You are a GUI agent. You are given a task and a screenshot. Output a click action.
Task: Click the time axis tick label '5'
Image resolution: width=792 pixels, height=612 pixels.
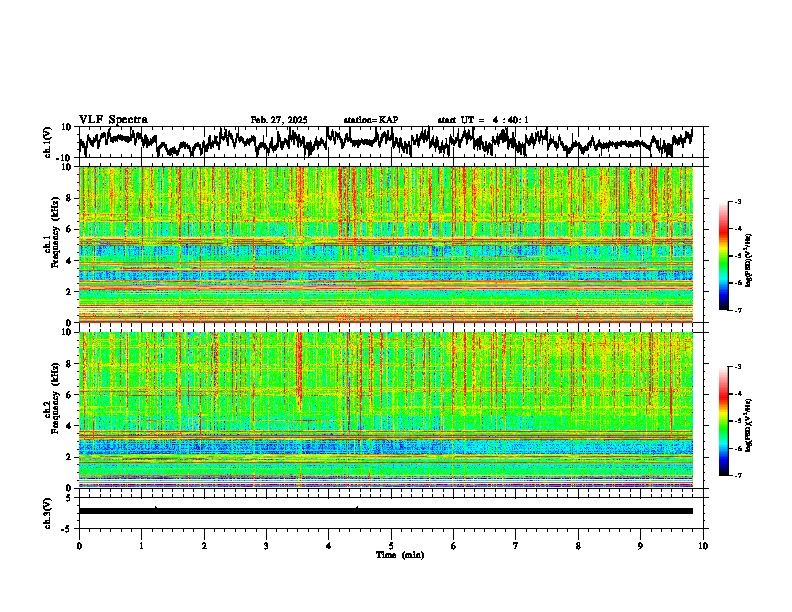[391, 546]
